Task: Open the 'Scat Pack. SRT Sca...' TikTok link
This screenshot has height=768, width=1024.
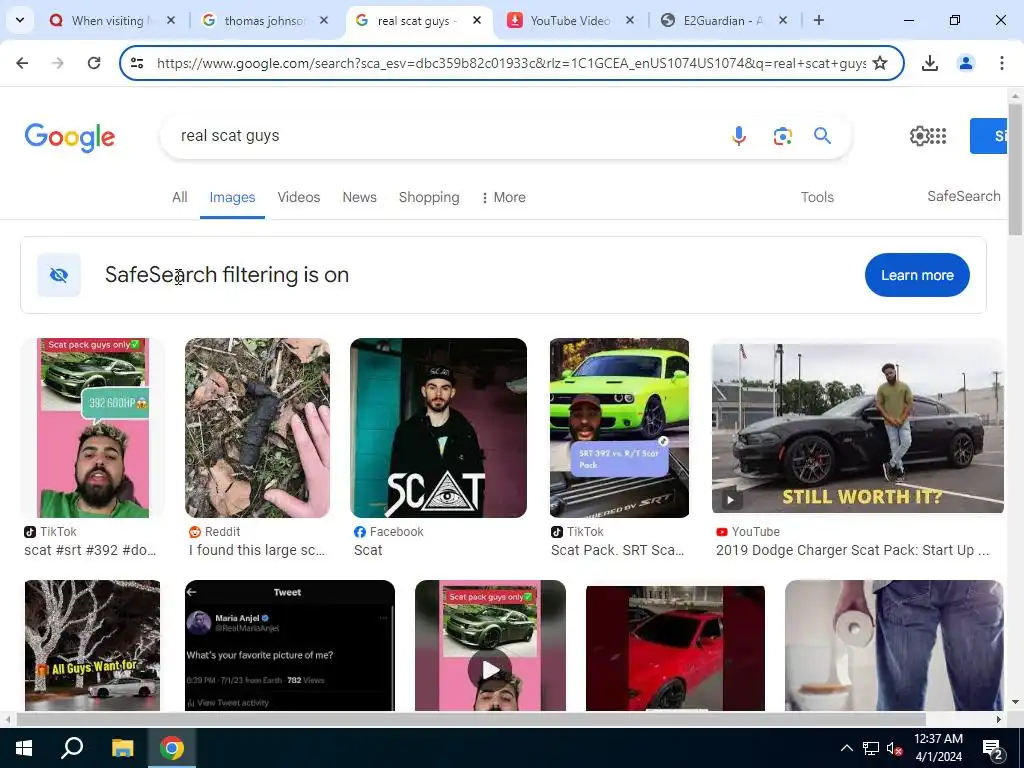Action: click(x=617, y=550)
